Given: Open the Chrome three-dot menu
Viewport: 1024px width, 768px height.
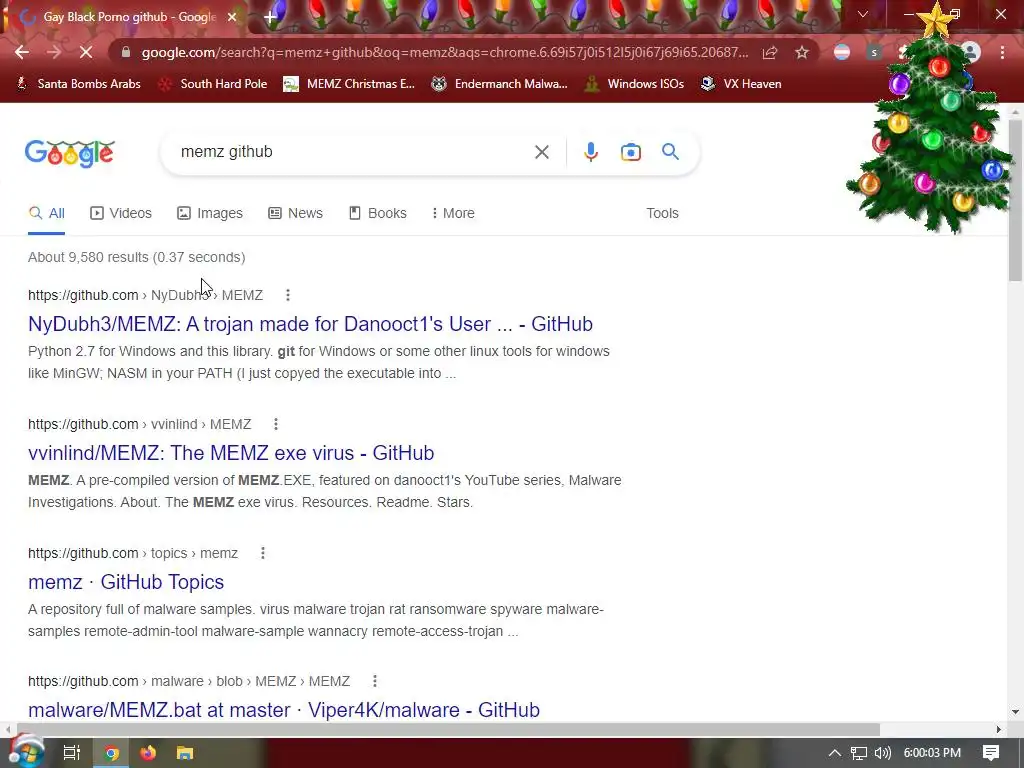Looking at the screenshot, I should pos(1002,52).
